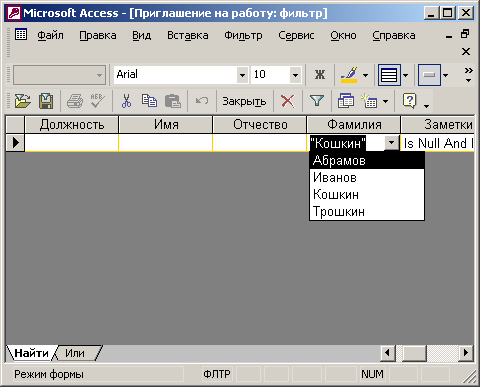Open the Сервис menu
This screenshot has height=387, width=480.
[x=296, y=35]
